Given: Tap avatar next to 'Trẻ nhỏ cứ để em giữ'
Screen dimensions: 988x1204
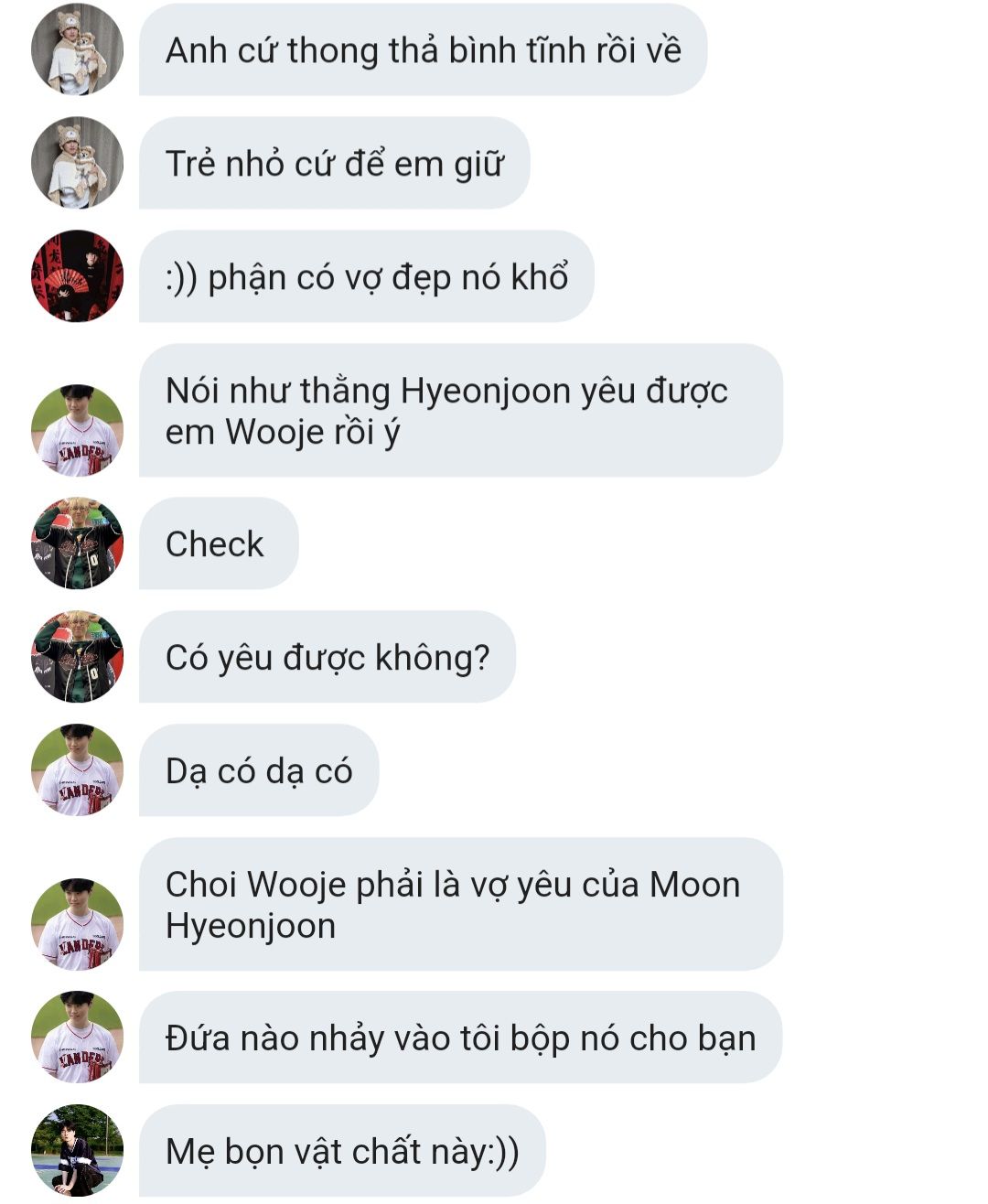Looking at the screenshot, I should point(77,163).
